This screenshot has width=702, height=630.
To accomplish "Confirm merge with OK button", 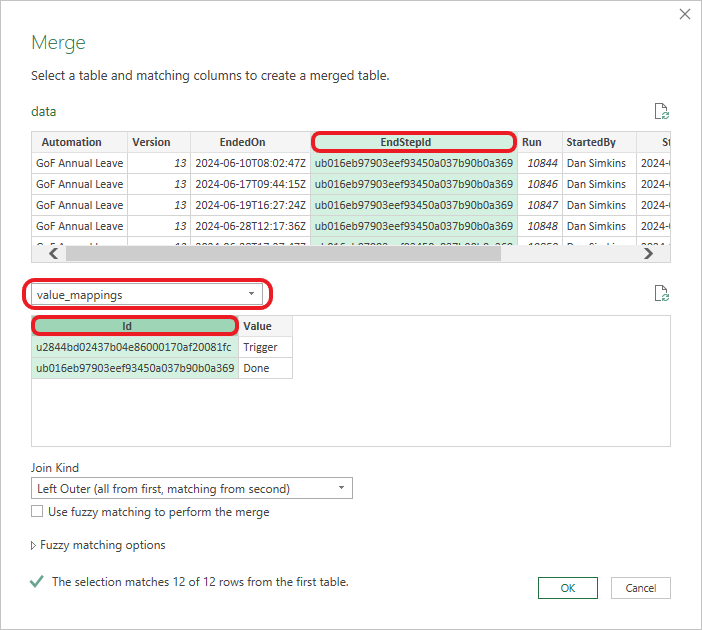I will [x=568, y=587].
